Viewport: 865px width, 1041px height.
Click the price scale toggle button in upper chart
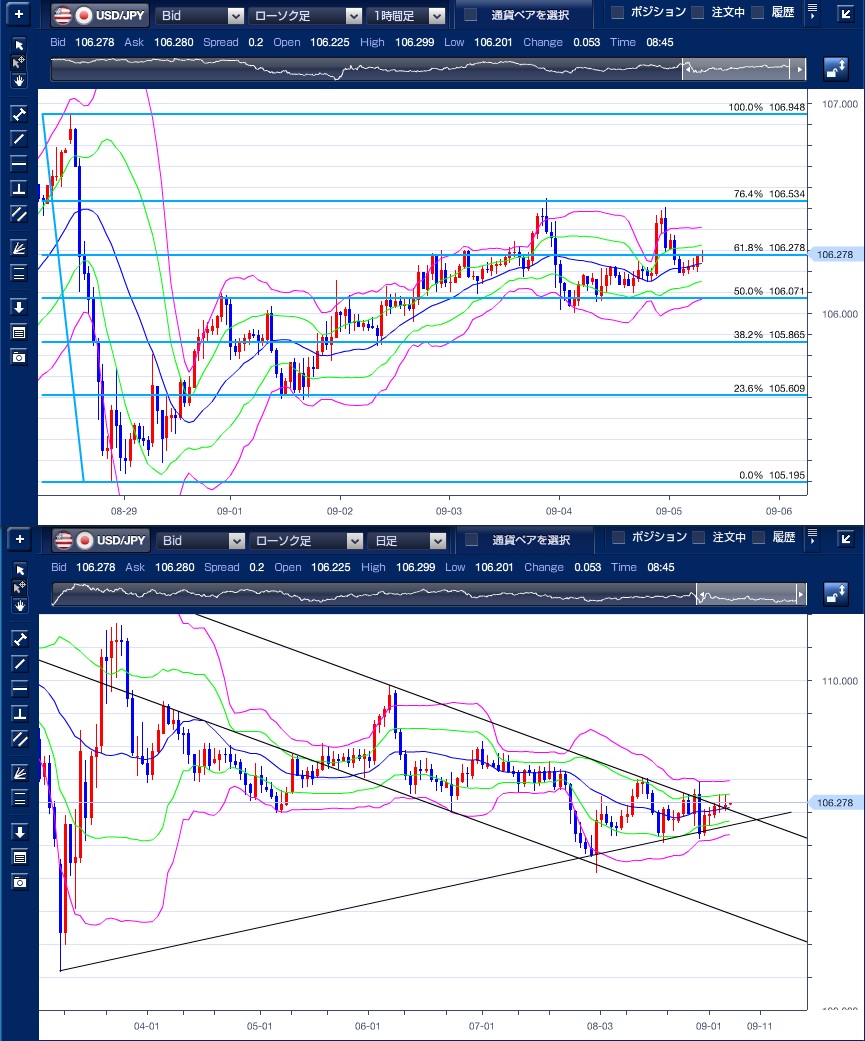point(835,69)
